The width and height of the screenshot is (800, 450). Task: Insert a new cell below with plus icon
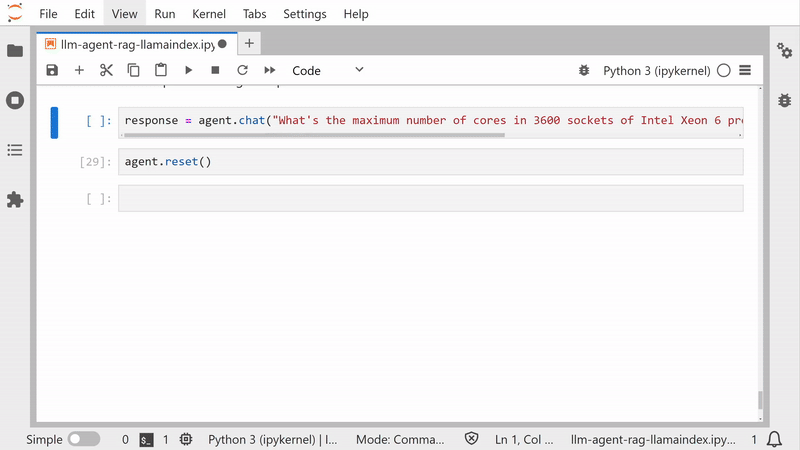point(79,70)
